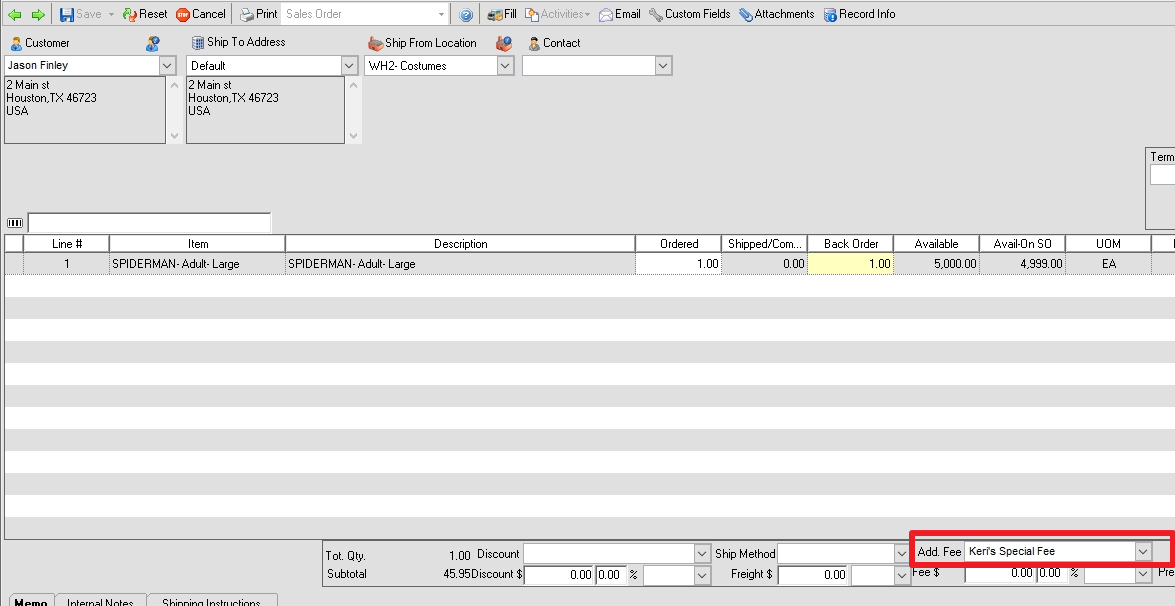Open the Sales Order print type dropdown

tap(441, 14)
